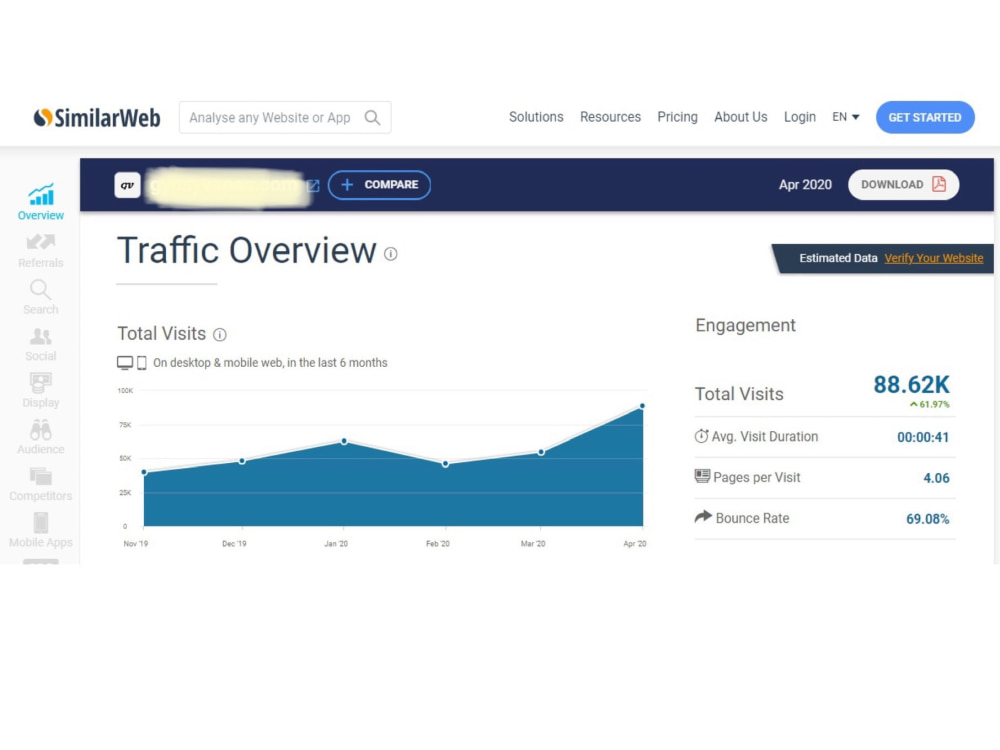Open the Referrals sidebar section
The width and height of the screenshot is (1000, 750).
click(x=40, y=251)
